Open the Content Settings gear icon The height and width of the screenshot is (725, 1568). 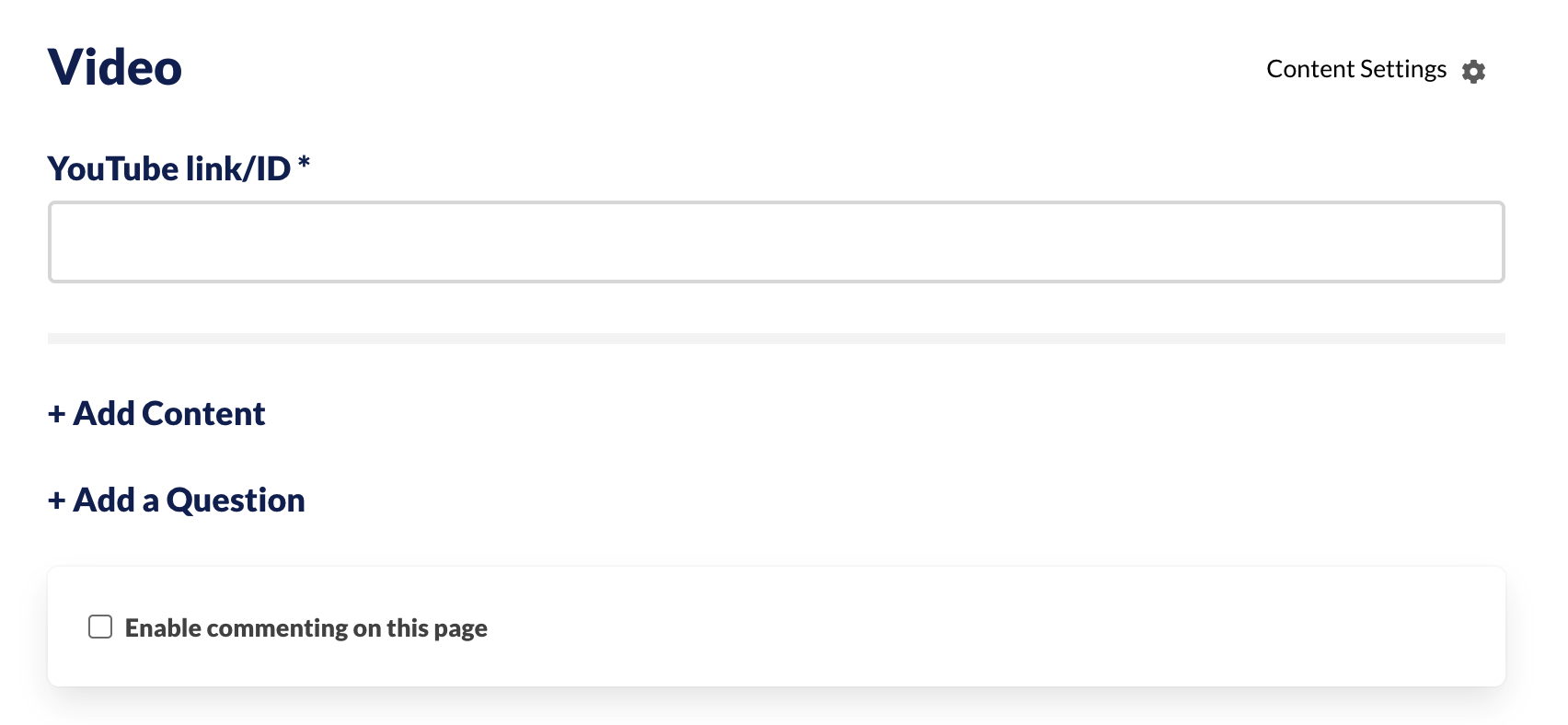[x=1473, y=71]
